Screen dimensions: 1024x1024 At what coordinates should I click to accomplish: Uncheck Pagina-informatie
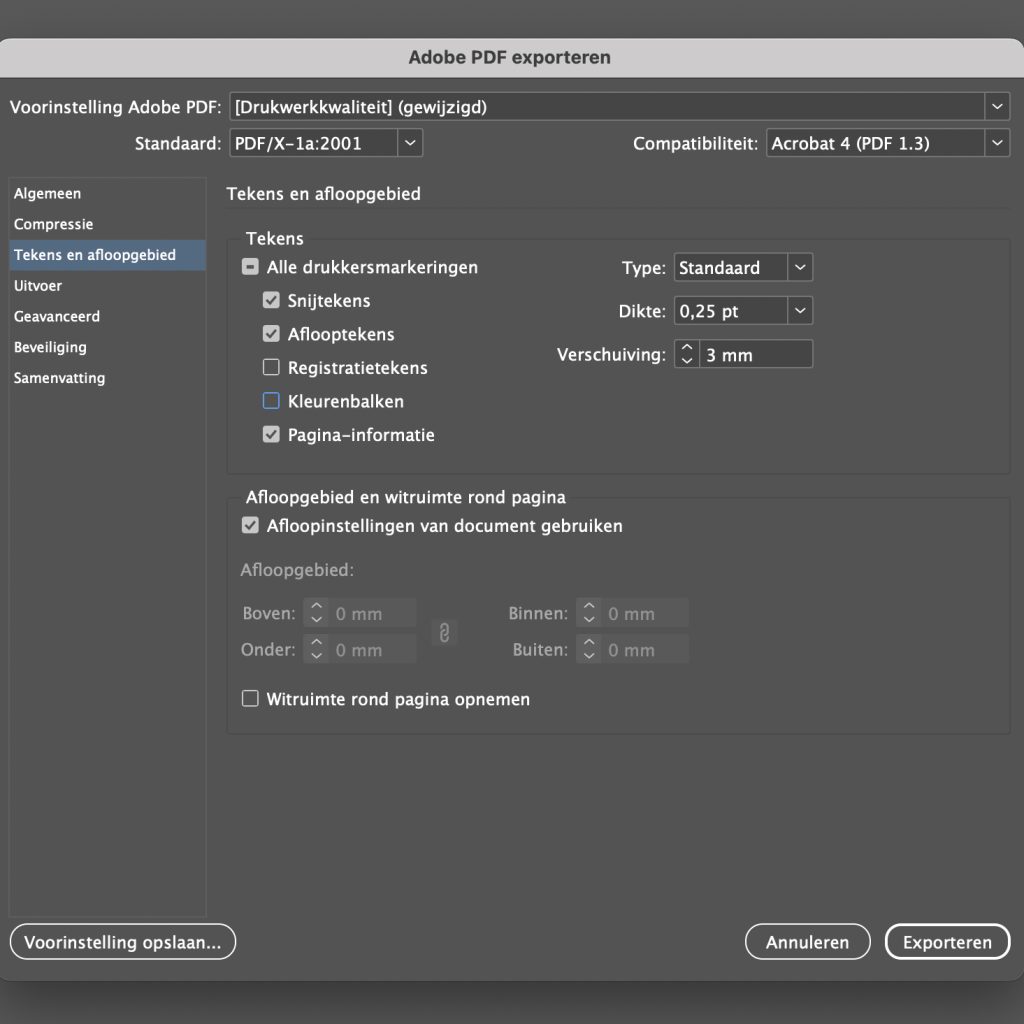(270, 434)
